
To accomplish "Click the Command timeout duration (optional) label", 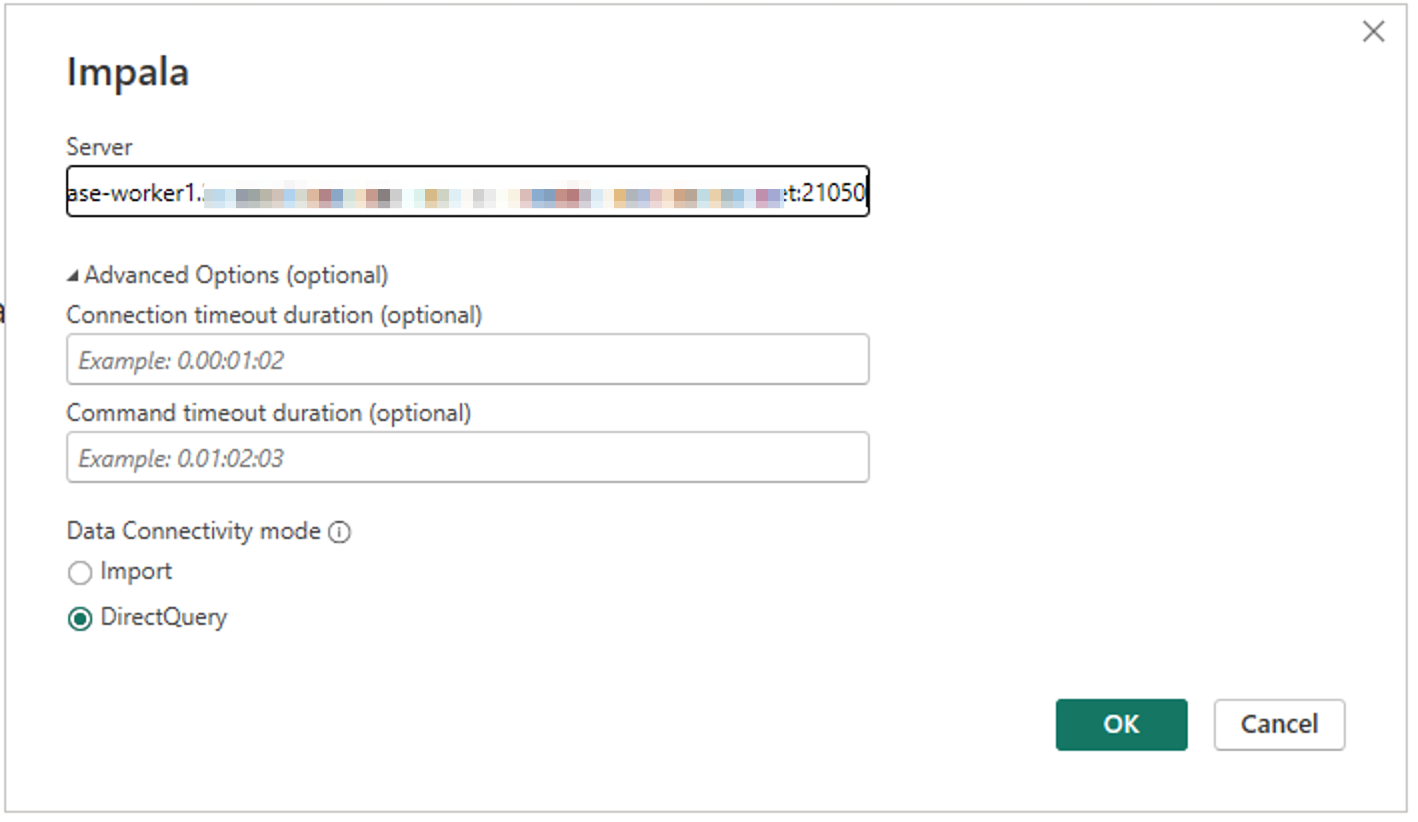I will [268, 413].
